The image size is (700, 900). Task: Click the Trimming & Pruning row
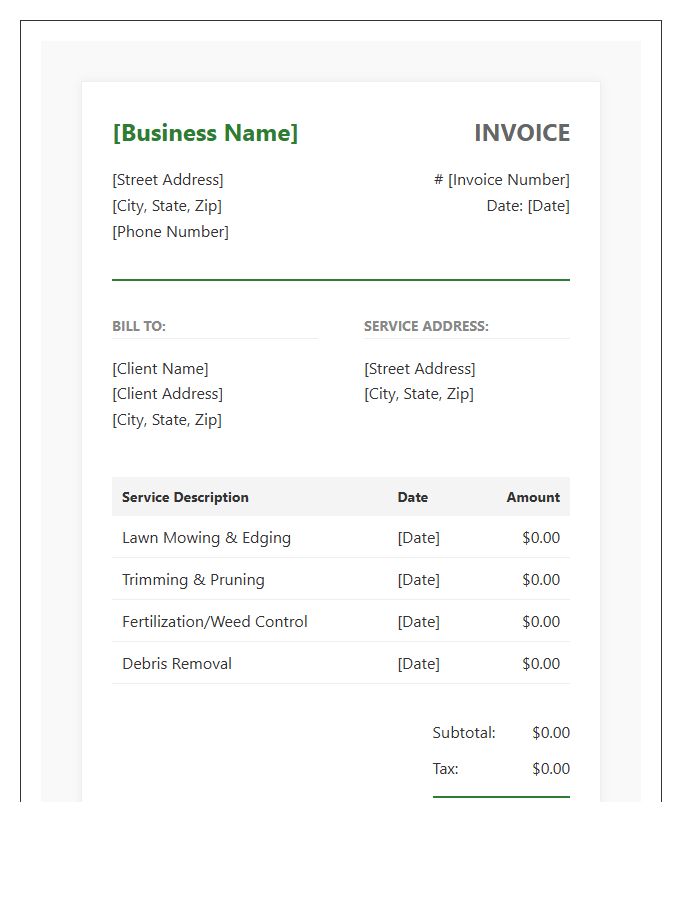pyautogui.click(x=341, y=579)
